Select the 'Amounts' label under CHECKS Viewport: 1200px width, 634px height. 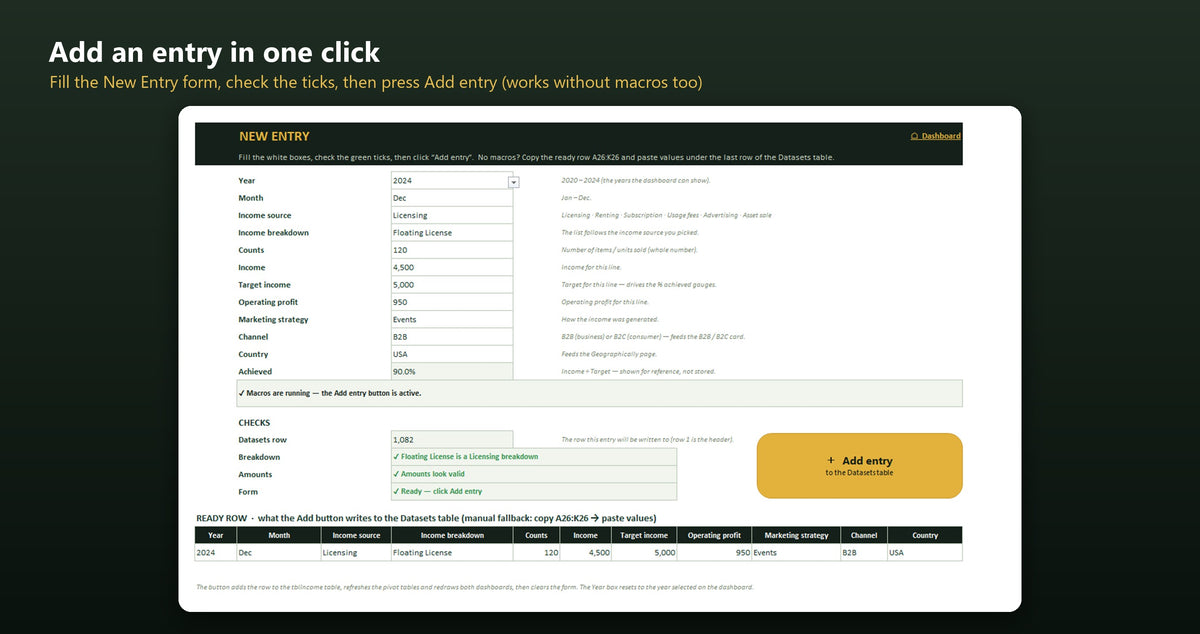coord(255,474)
